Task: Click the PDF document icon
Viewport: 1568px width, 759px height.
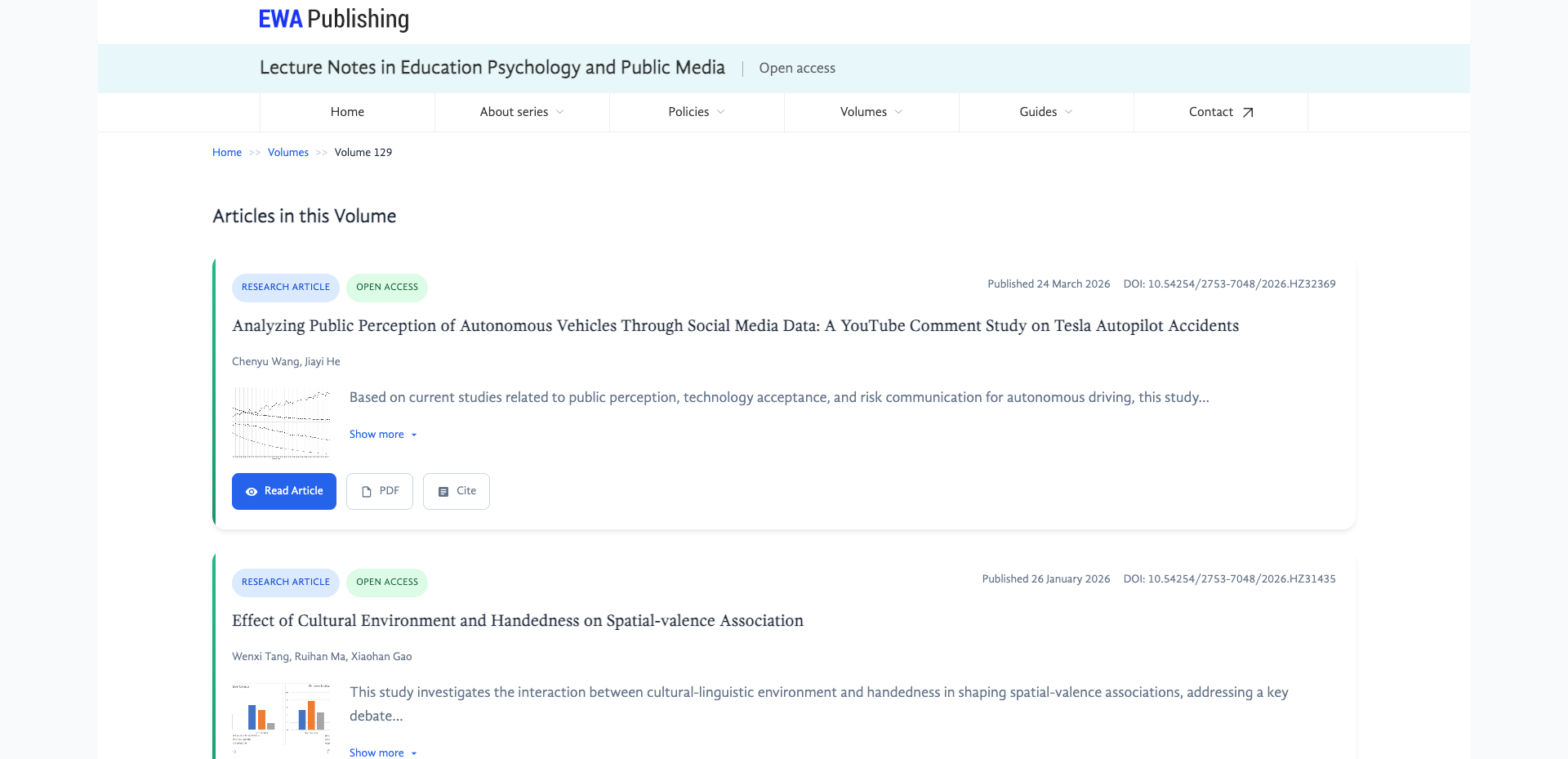Action: tap(367, 492)
